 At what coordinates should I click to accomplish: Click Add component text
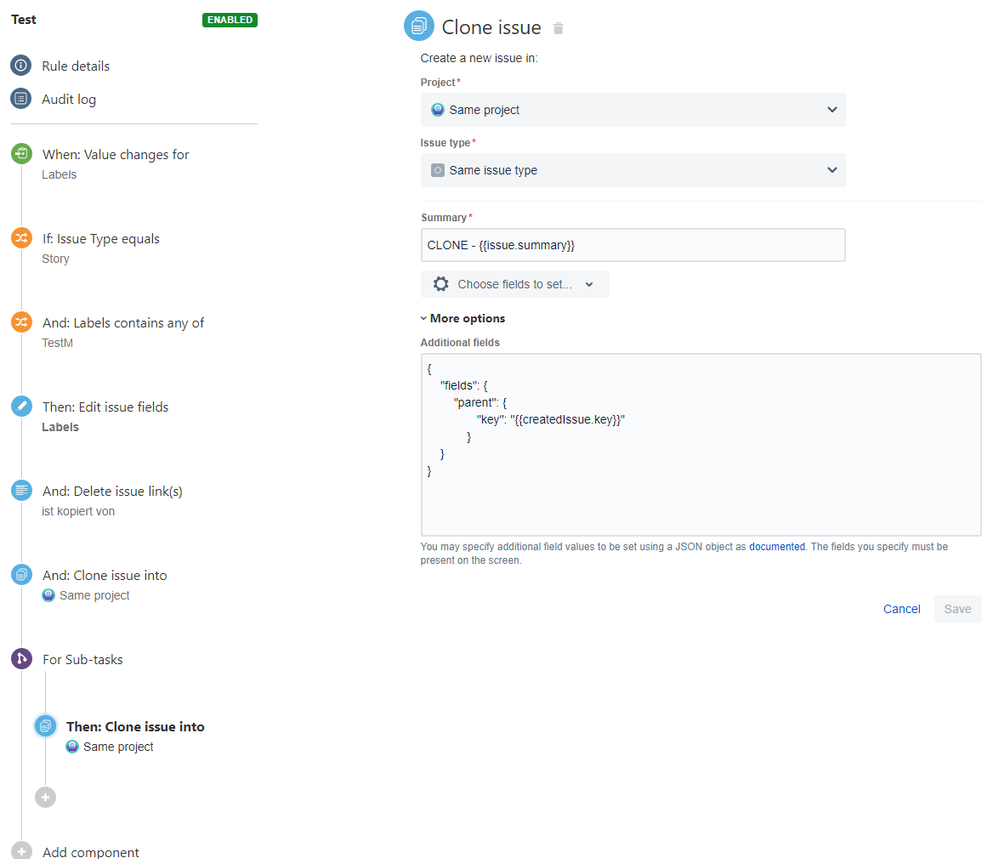pyautogui.click(x=90, y=852)
